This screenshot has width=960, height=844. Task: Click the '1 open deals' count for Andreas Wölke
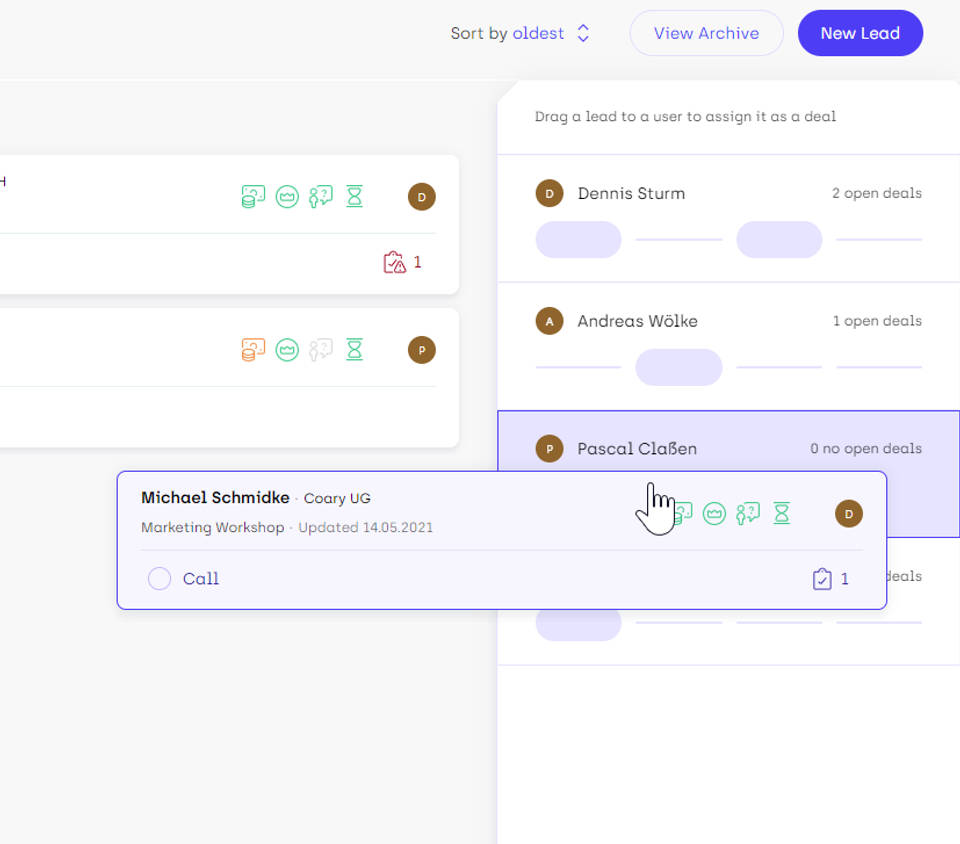coord(877,321)
